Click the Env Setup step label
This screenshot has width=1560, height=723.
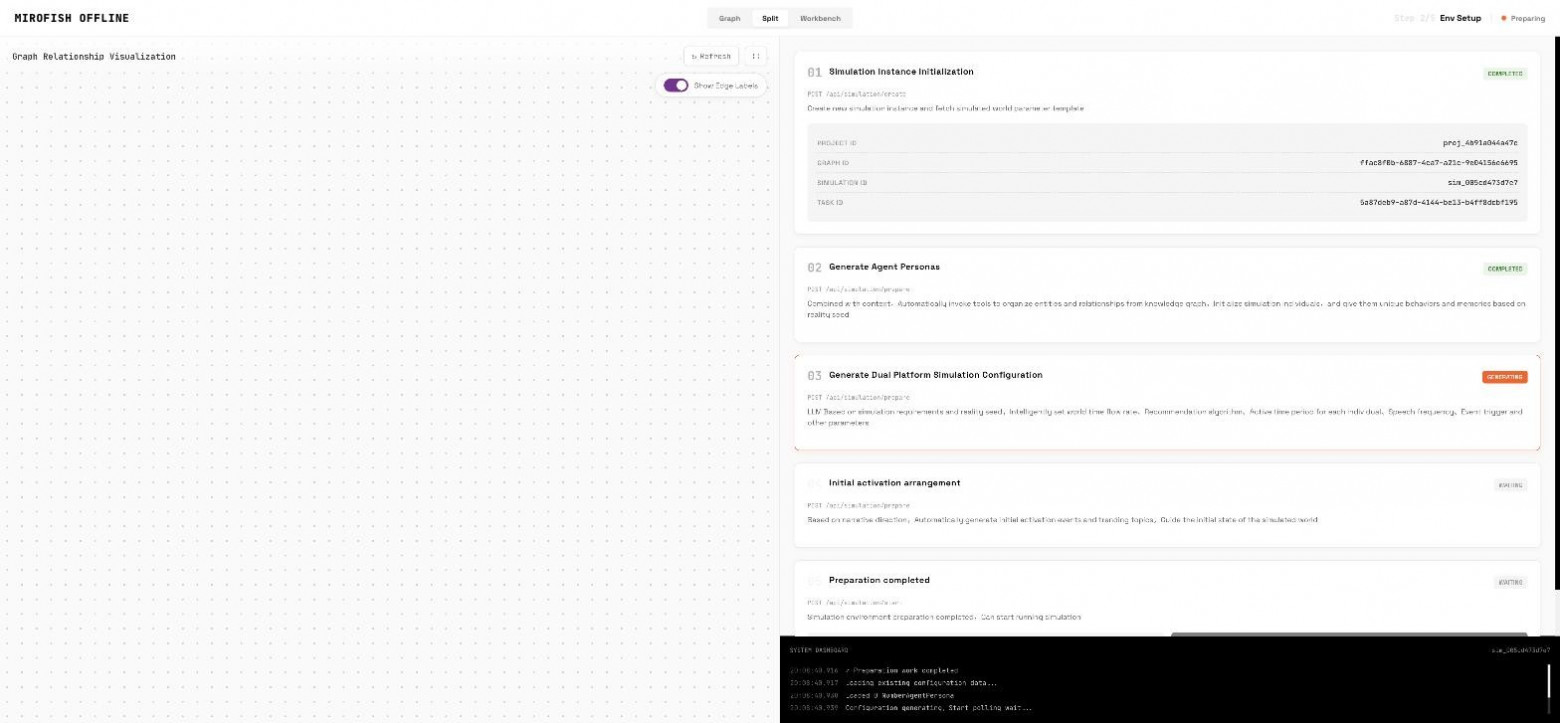tap(1460, 18)
